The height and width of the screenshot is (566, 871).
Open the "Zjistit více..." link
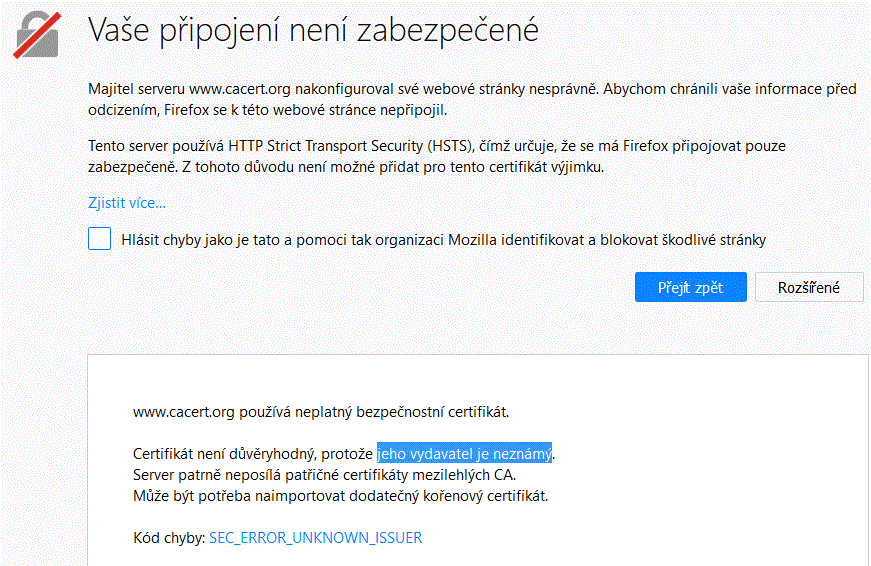127,203
